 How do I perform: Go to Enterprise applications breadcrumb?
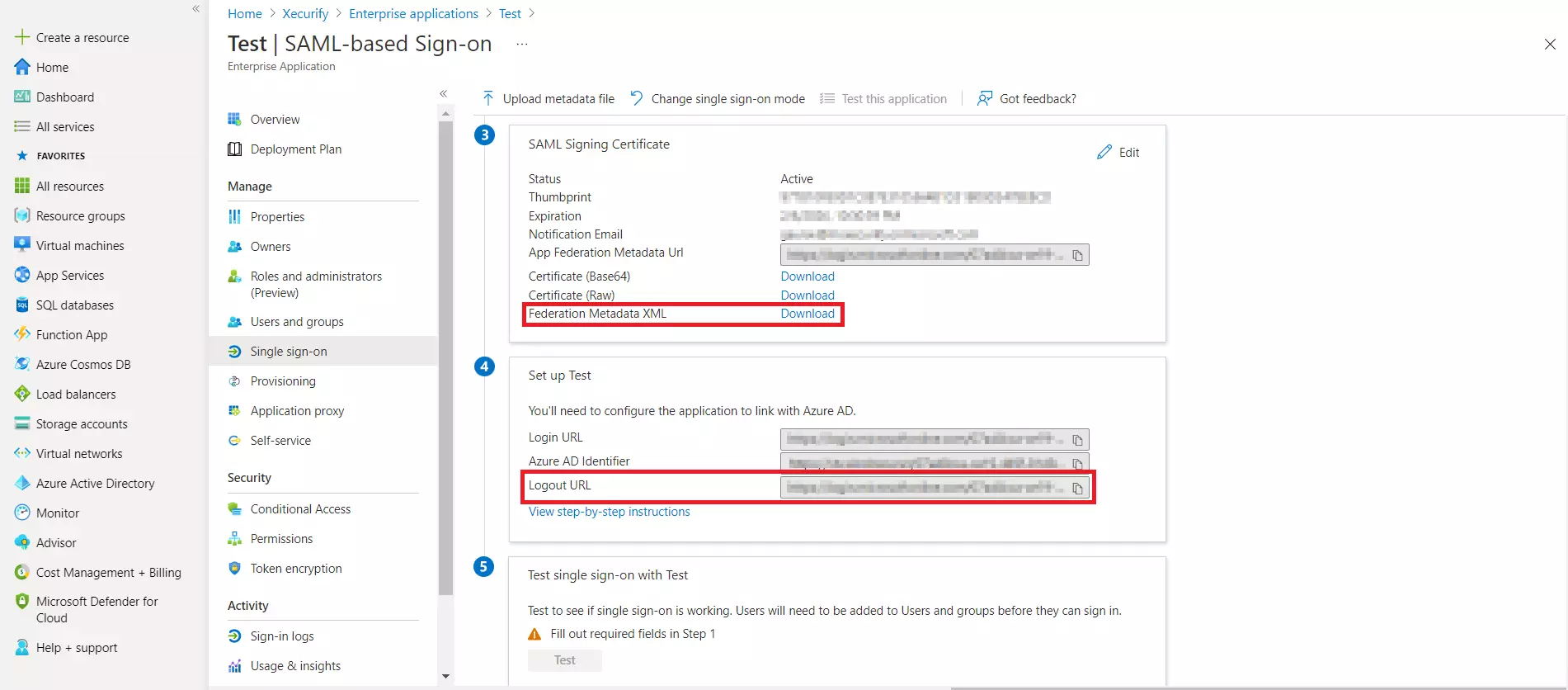pyautogui.click(x=413, y=14)
